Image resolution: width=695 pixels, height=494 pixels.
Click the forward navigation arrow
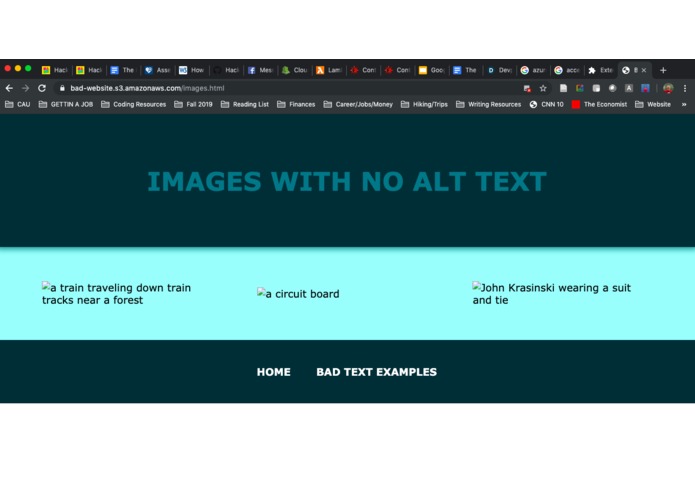pyautogui.click(x=25, y=88)
